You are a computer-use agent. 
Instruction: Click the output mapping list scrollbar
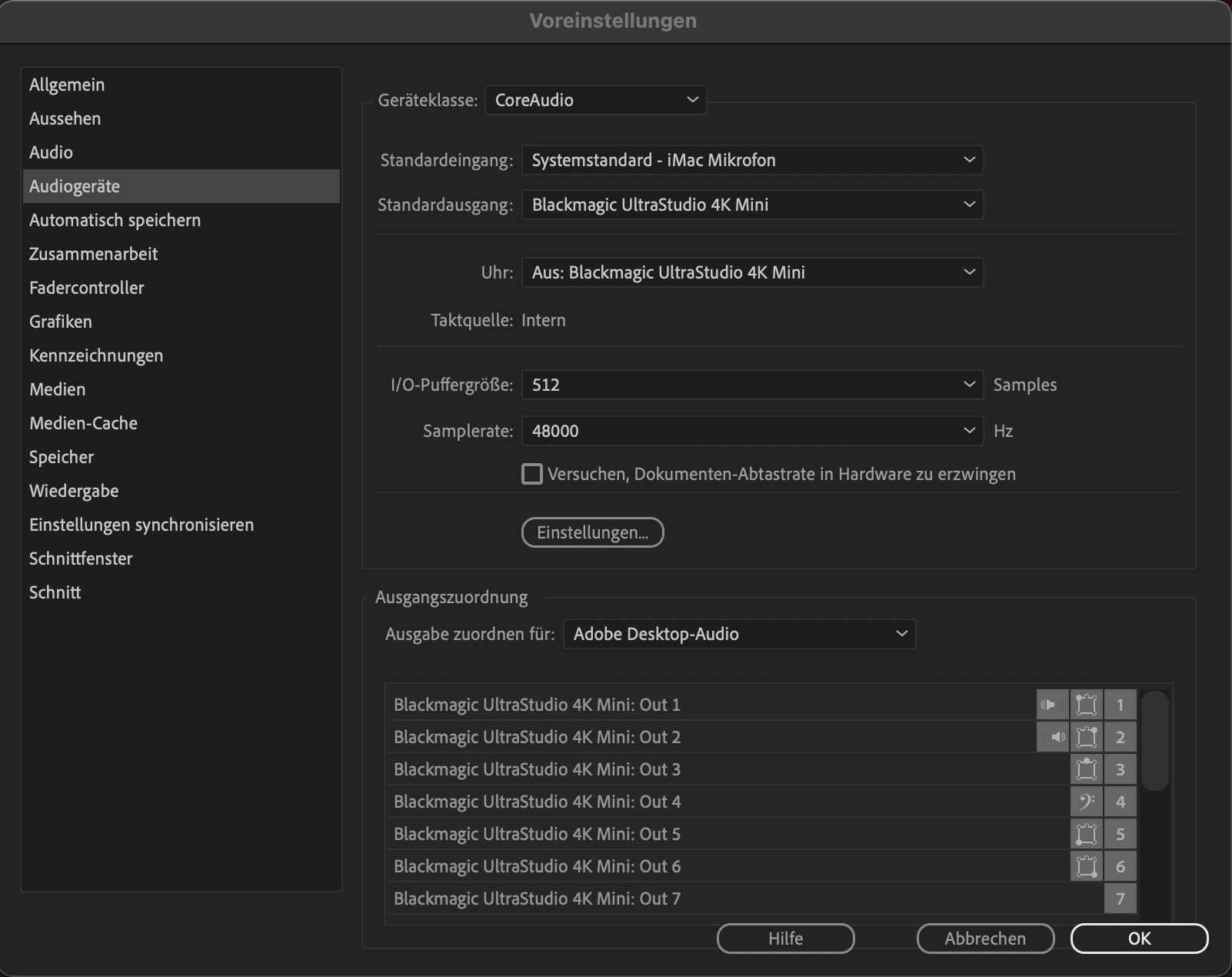pos(1155,741)
